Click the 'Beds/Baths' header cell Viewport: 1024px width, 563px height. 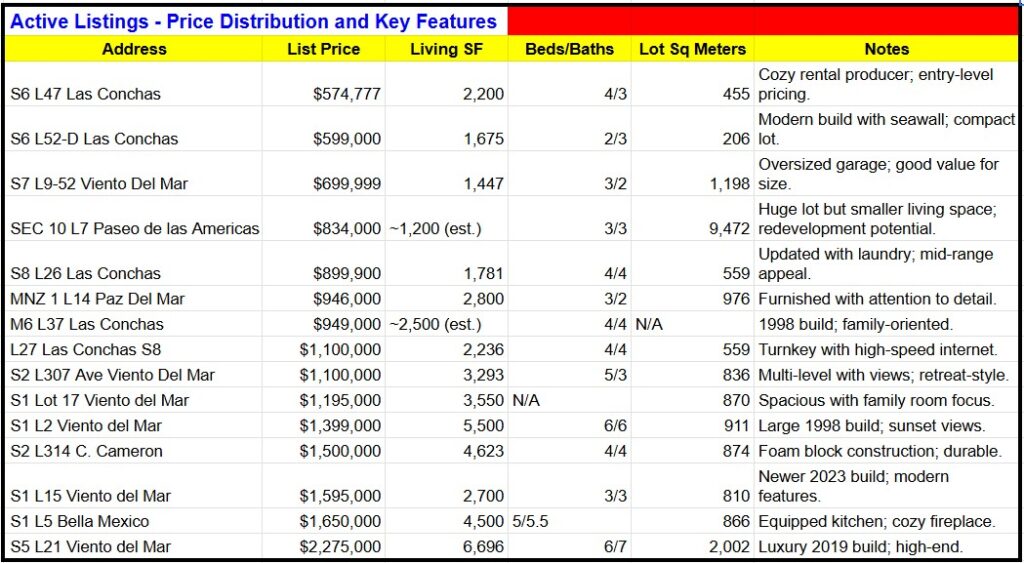(x=569, y=49)
